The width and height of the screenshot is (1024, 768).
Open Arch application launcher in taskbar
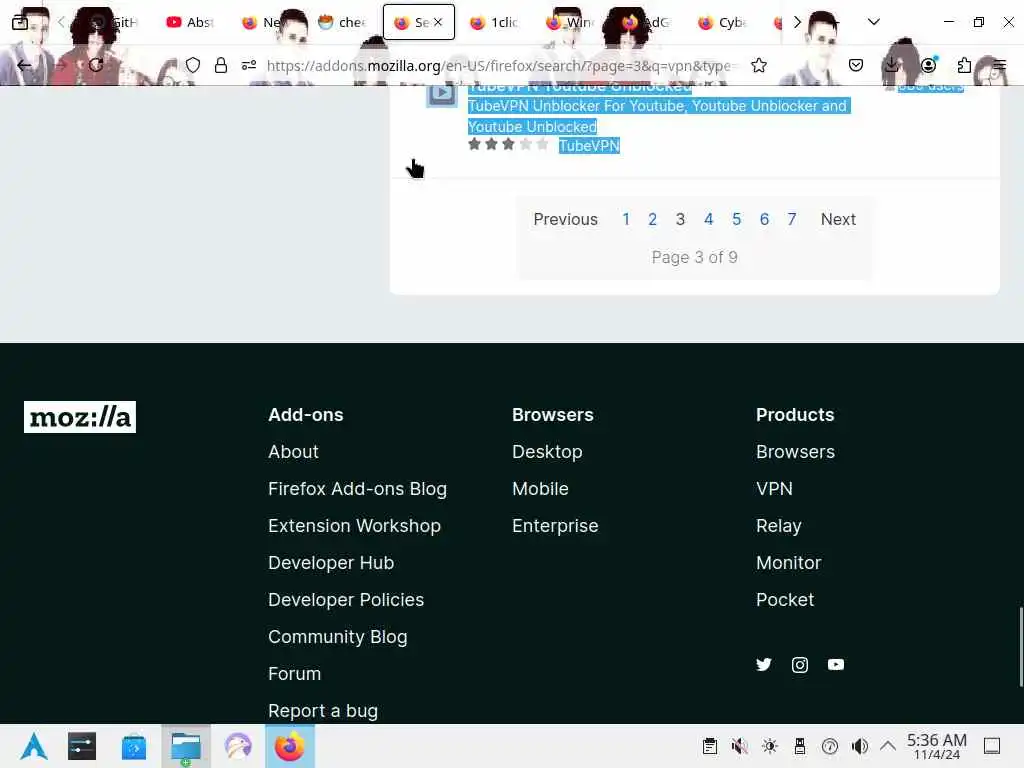pos(33,746)
